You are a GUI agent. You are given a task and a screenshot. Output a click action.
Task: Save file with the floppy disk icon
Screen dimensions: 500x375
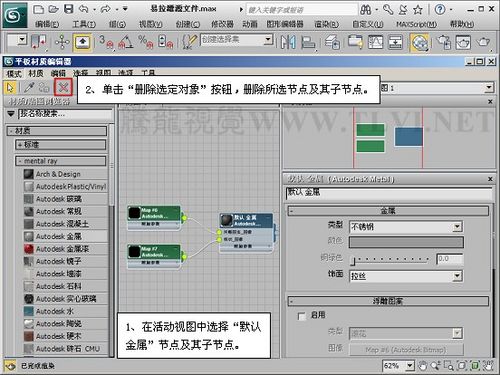point(69,9)
